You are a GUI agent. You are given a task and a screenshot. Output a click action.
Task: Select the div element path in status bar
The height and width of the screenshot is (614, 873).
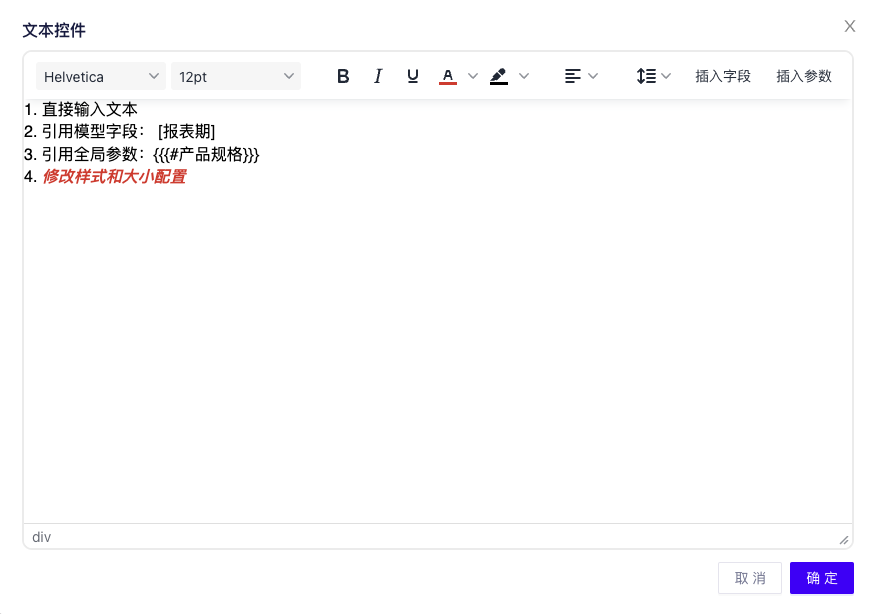coord(41,537)
